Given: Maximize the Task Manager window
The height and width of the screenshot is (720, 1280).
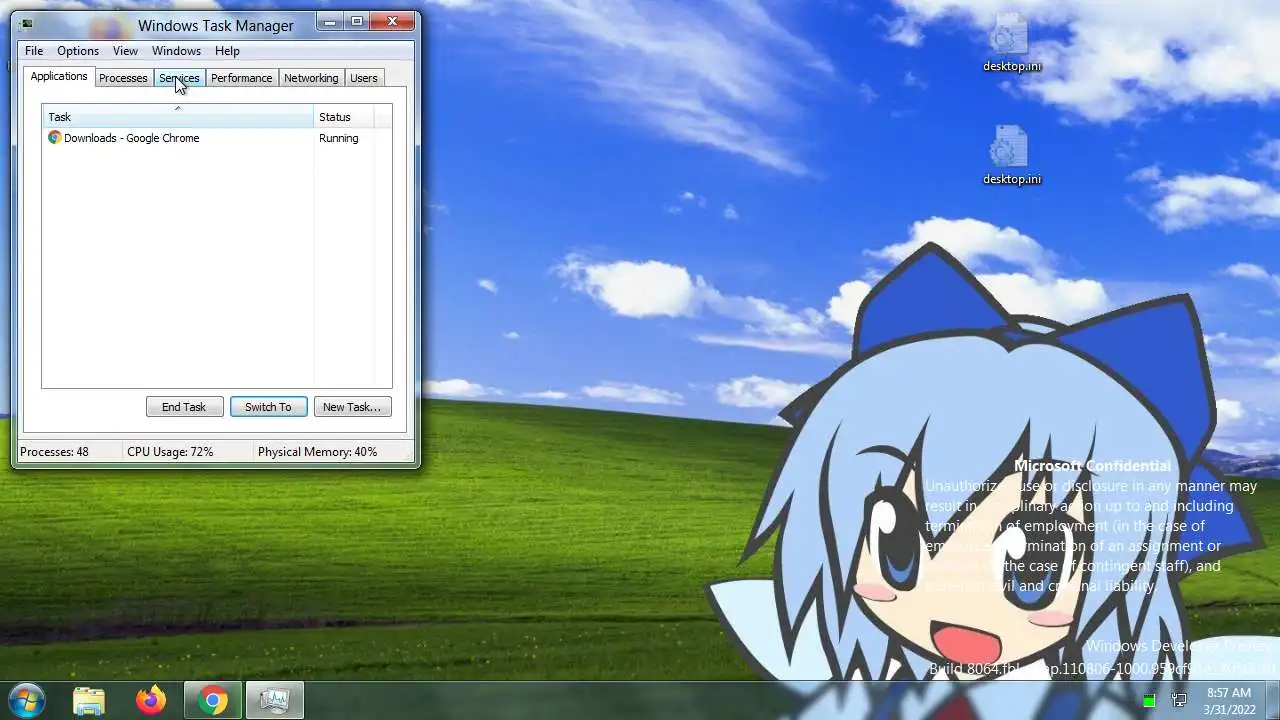Looking at the screenshot, I should click(x=357, y=21).
